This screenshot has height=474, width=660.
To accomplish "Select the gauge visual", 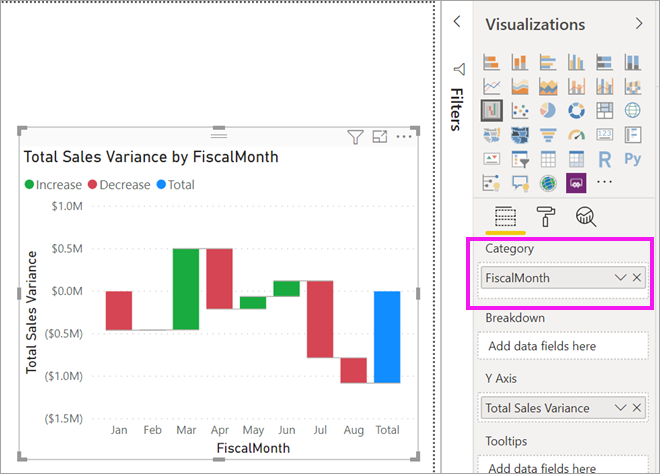I will 576,135.
